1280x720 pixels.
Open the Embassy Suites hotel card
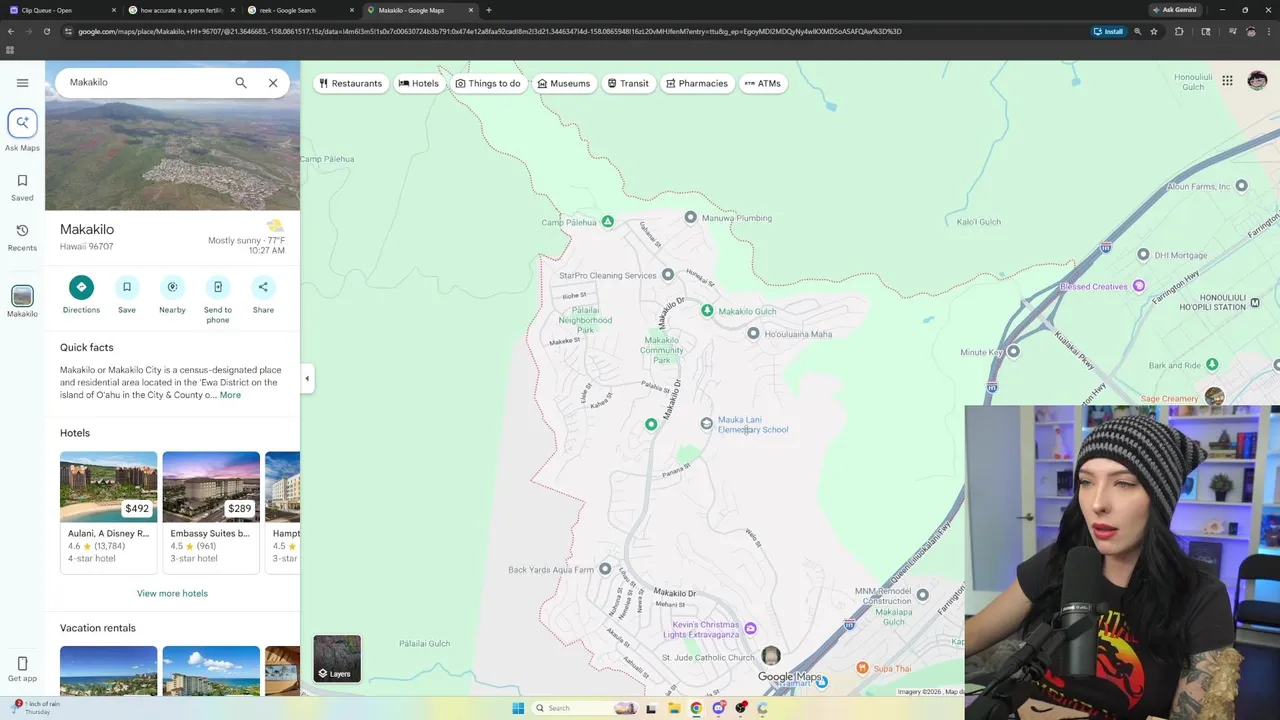click(x=211, y=512)
